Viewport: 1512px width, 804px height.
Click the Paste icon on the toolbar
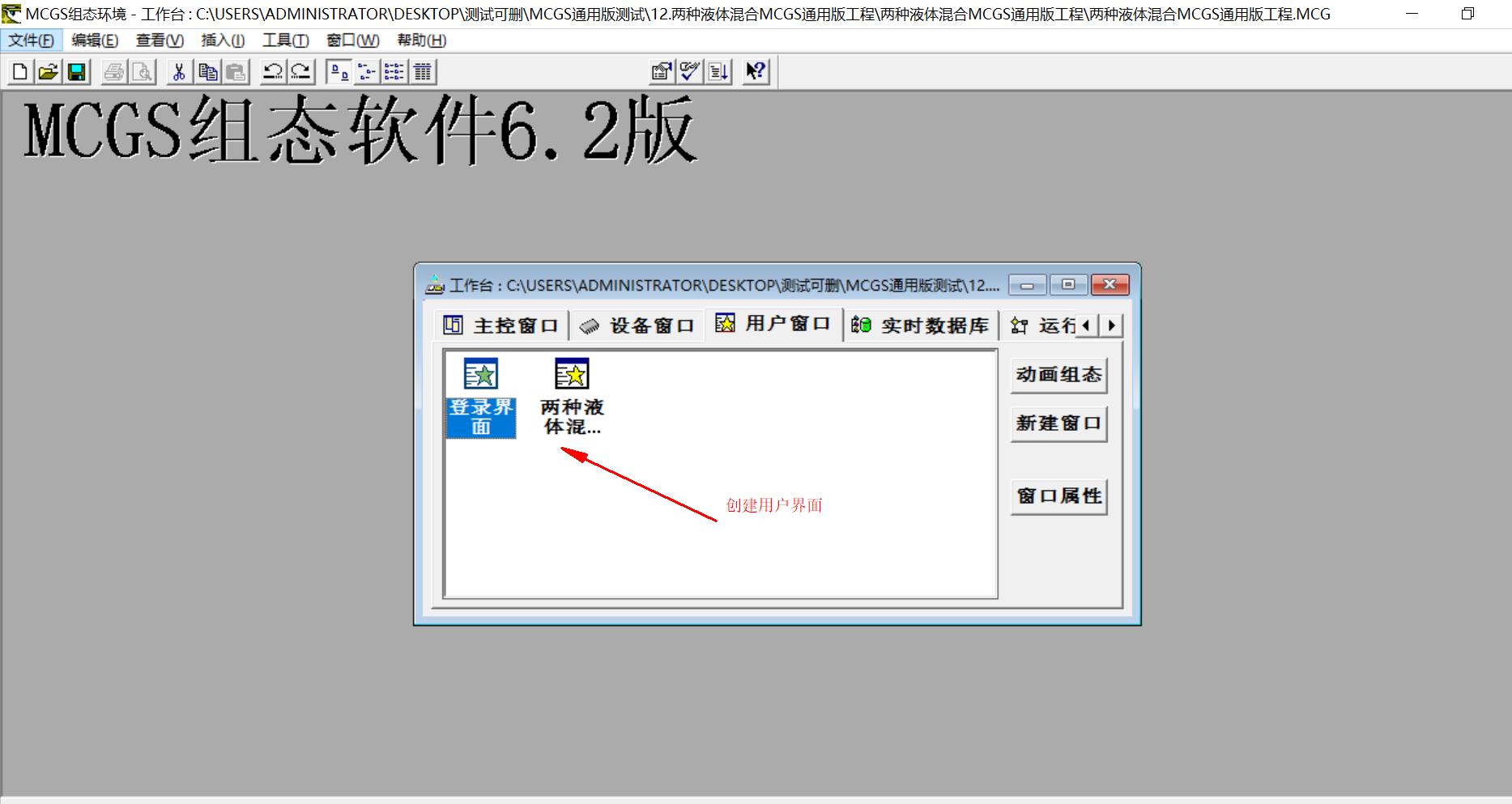click(x=235, y=71)
